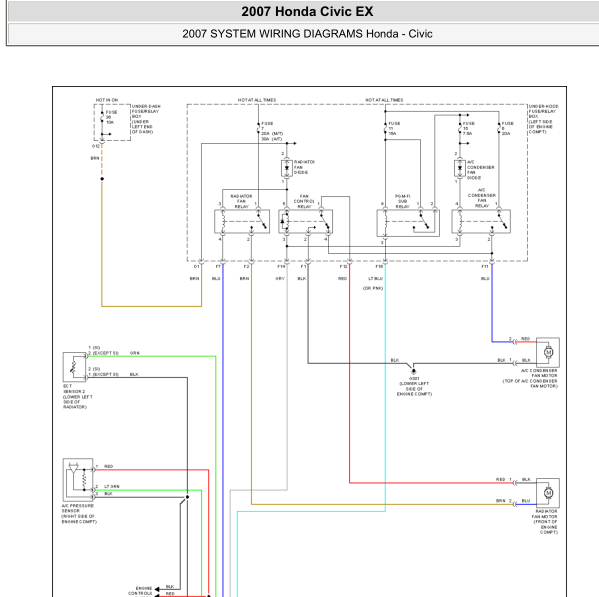
Task: Click the "ENGINE CONTROLS" label at bottom
Action: tap(140, 591)
